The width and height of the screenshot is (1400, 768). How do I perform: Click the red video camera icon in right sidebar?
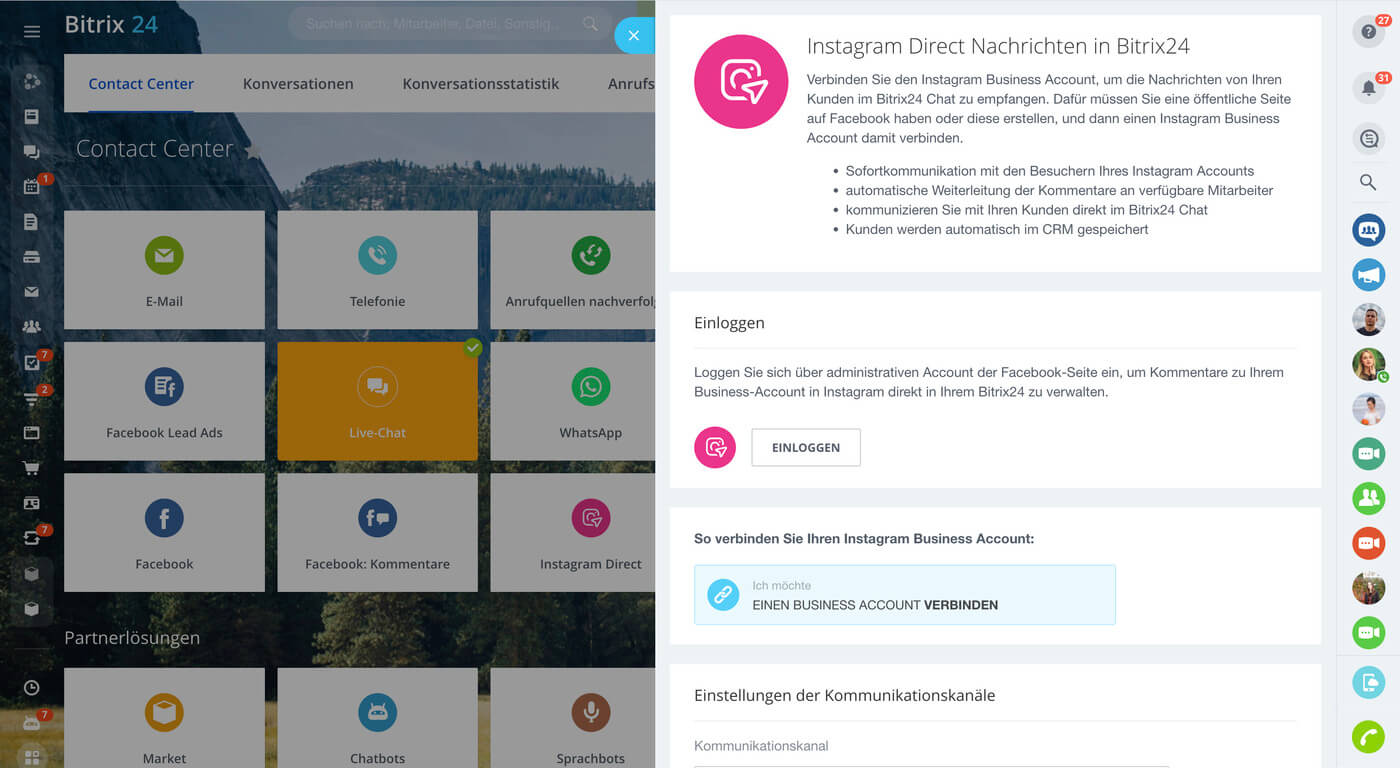pyautogui.click(x=1368, y=543)
